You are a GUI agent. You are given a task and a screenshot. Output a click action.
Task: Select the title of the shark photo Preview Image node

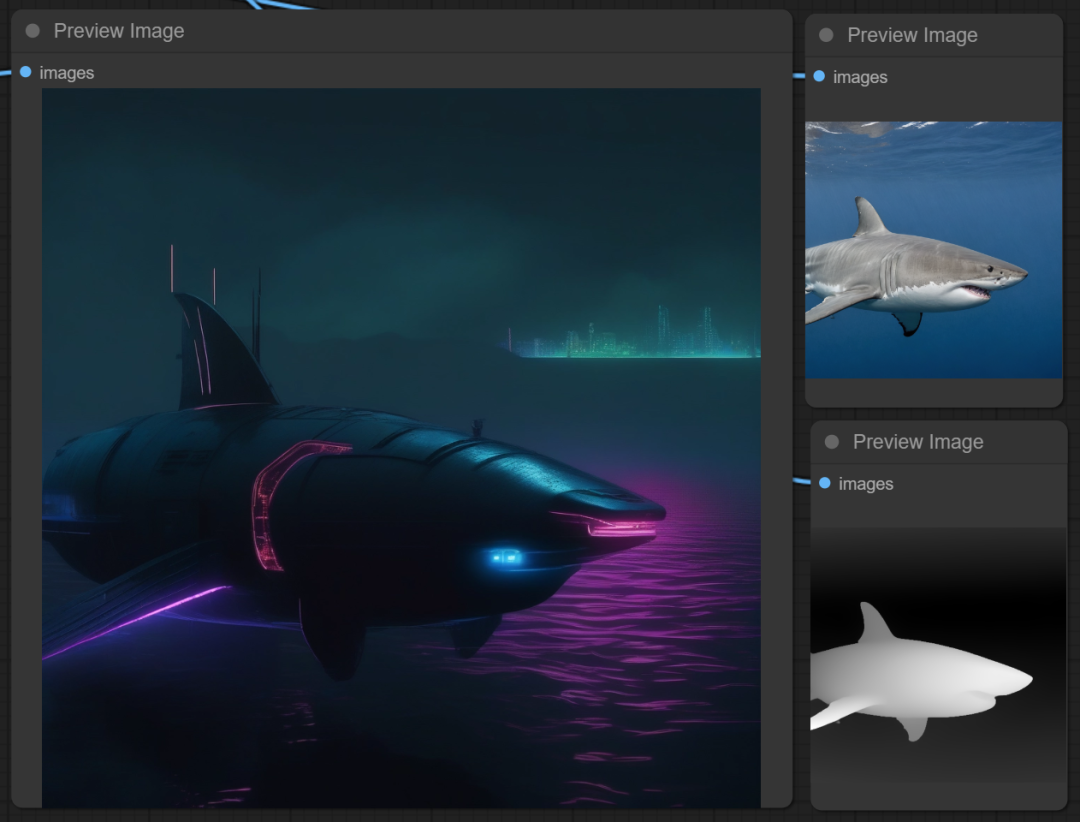click(912, 35)
